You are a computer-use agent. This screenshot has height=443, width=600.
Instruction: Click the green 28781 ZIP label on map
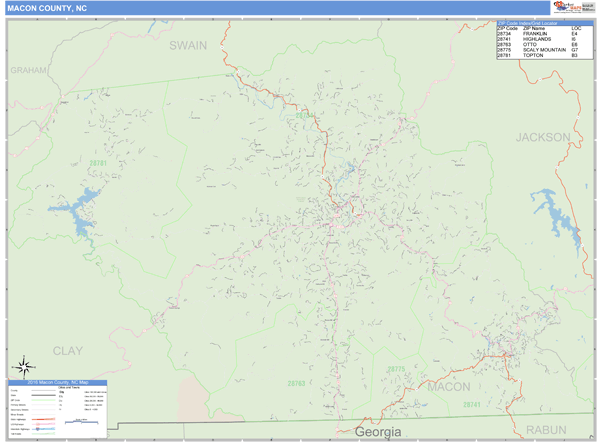click(97, 162)
